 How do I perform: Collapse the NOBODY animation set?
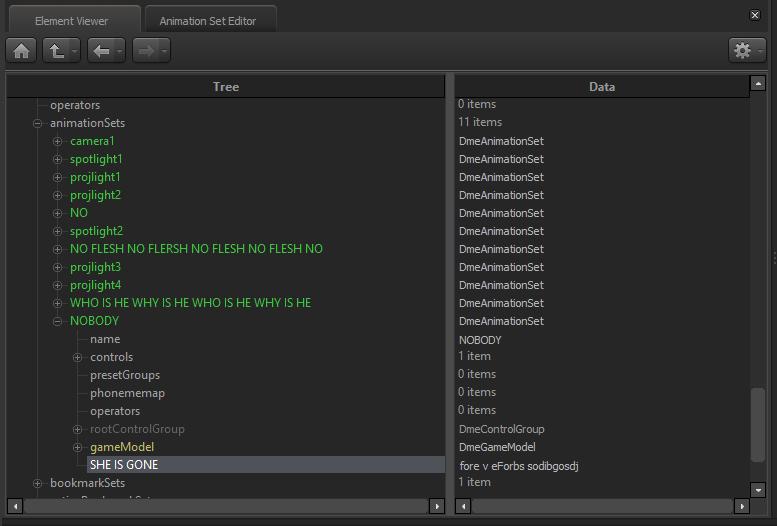[58, 321]
